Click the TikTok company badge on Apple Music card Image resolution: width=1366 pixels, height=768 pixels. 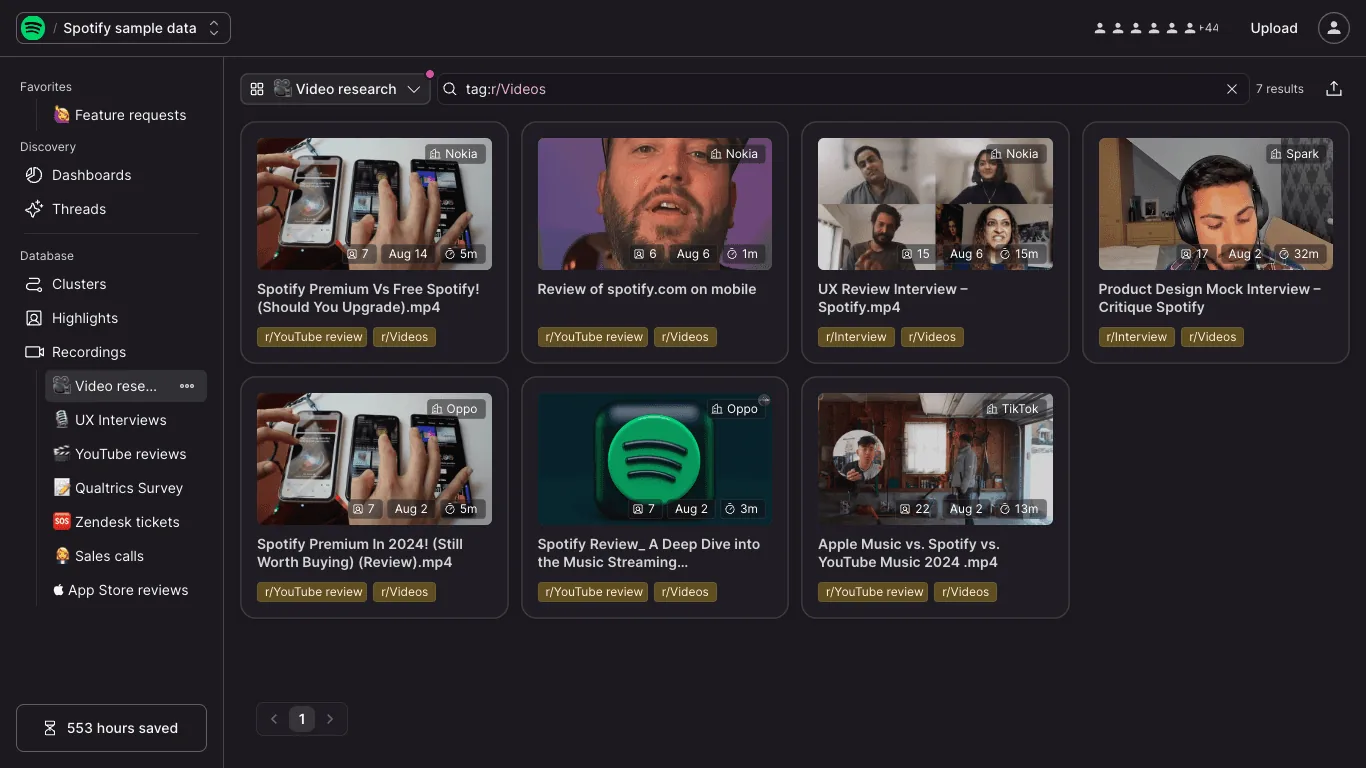(x=1012, y=409)
